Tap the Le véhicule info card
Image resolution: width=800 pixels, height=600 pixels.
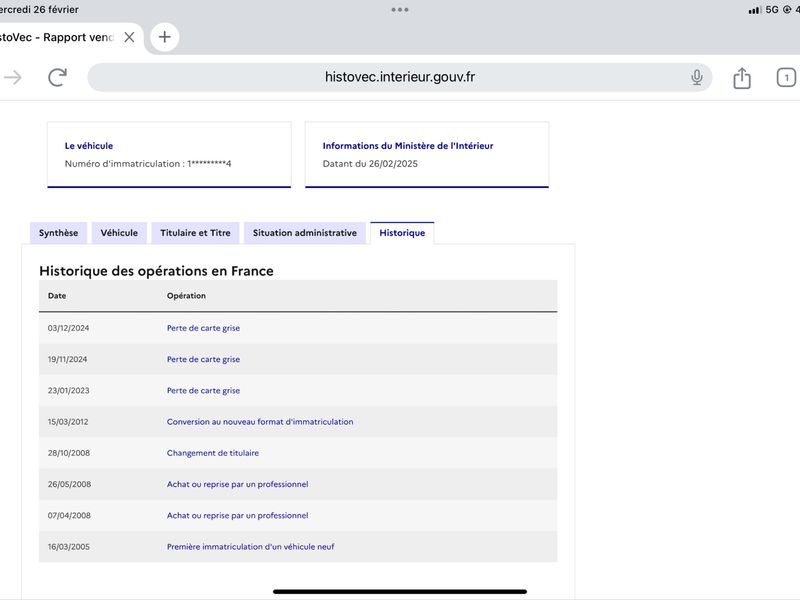pos(169,155)
